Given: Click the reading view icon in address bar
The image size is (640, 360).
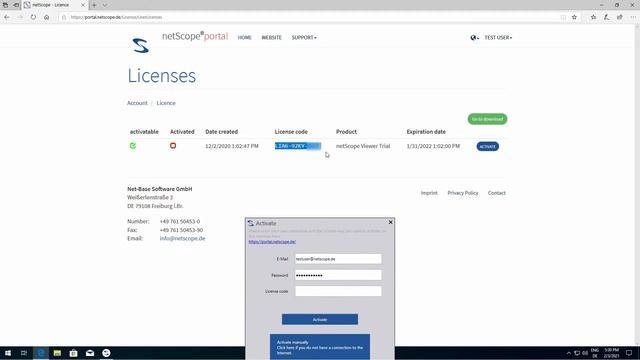Looking at the screenshot, I should (563, 17).
